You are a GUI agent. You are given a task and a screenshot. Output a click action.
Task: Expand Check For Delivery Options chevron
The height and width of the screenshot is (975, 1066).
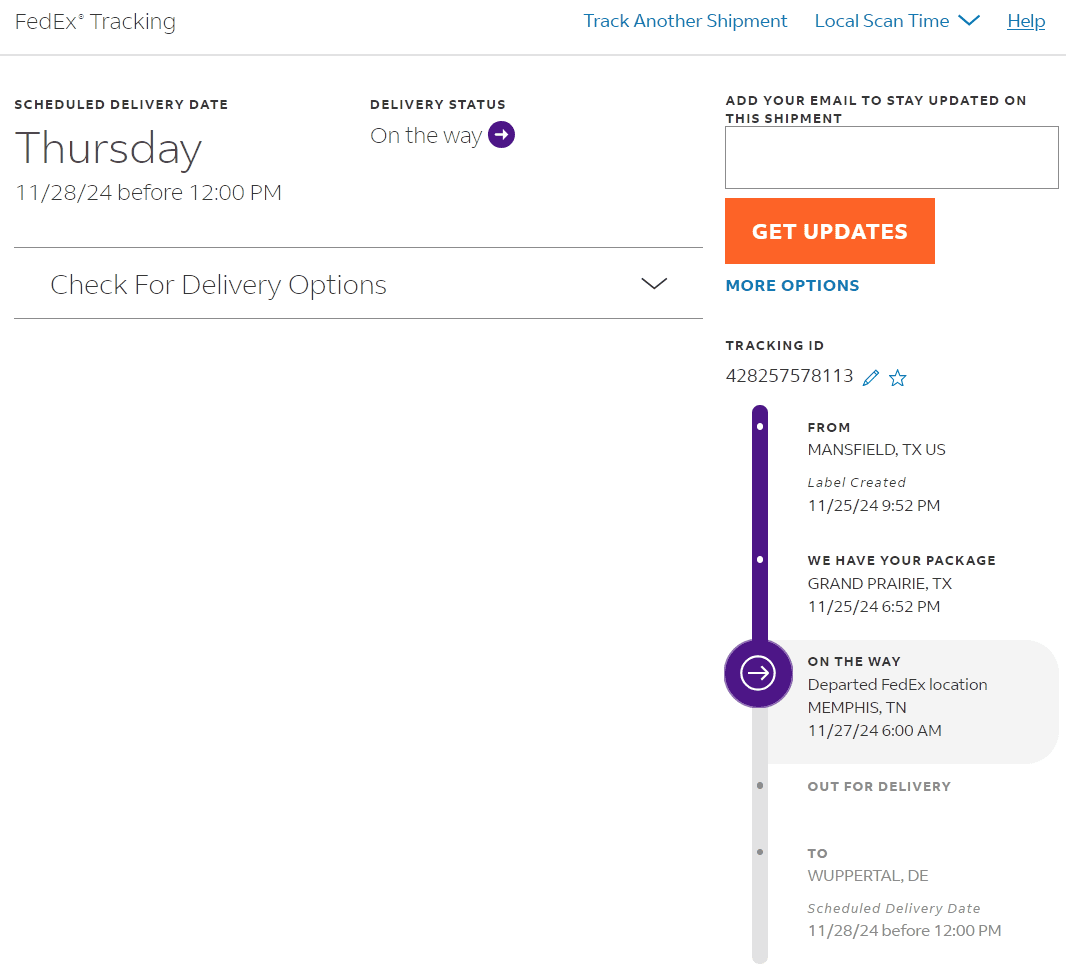pyautogui.click(x=654, y=284)
